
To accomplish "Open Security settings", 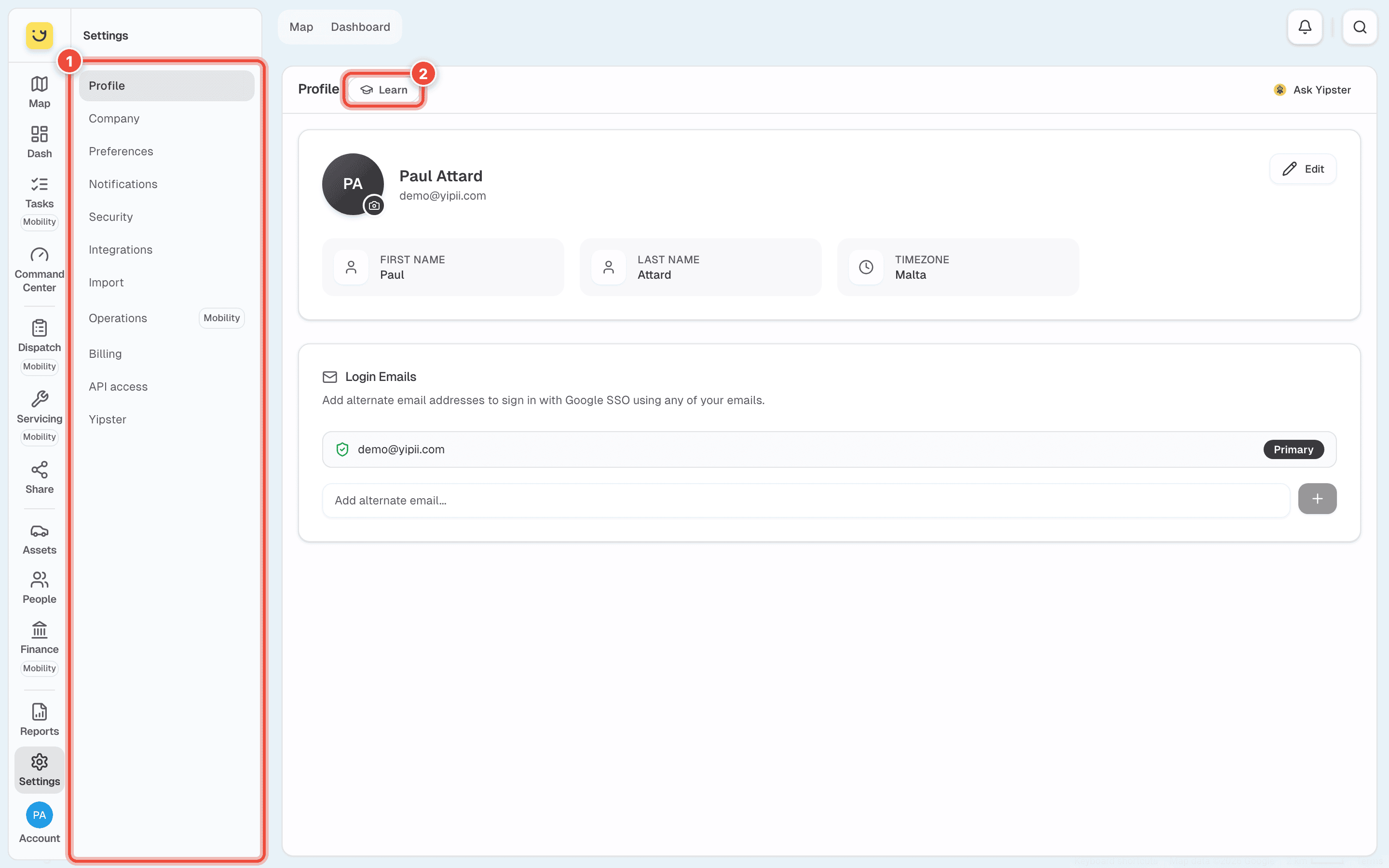I will [x=166, y=217].
